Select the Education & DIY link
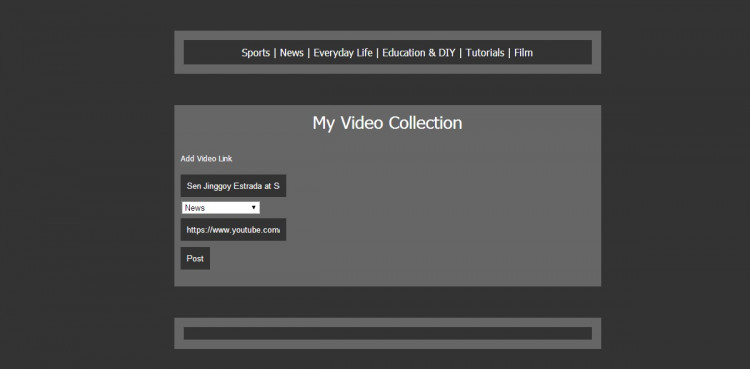The image size is (750, 369). click(419, 53)
